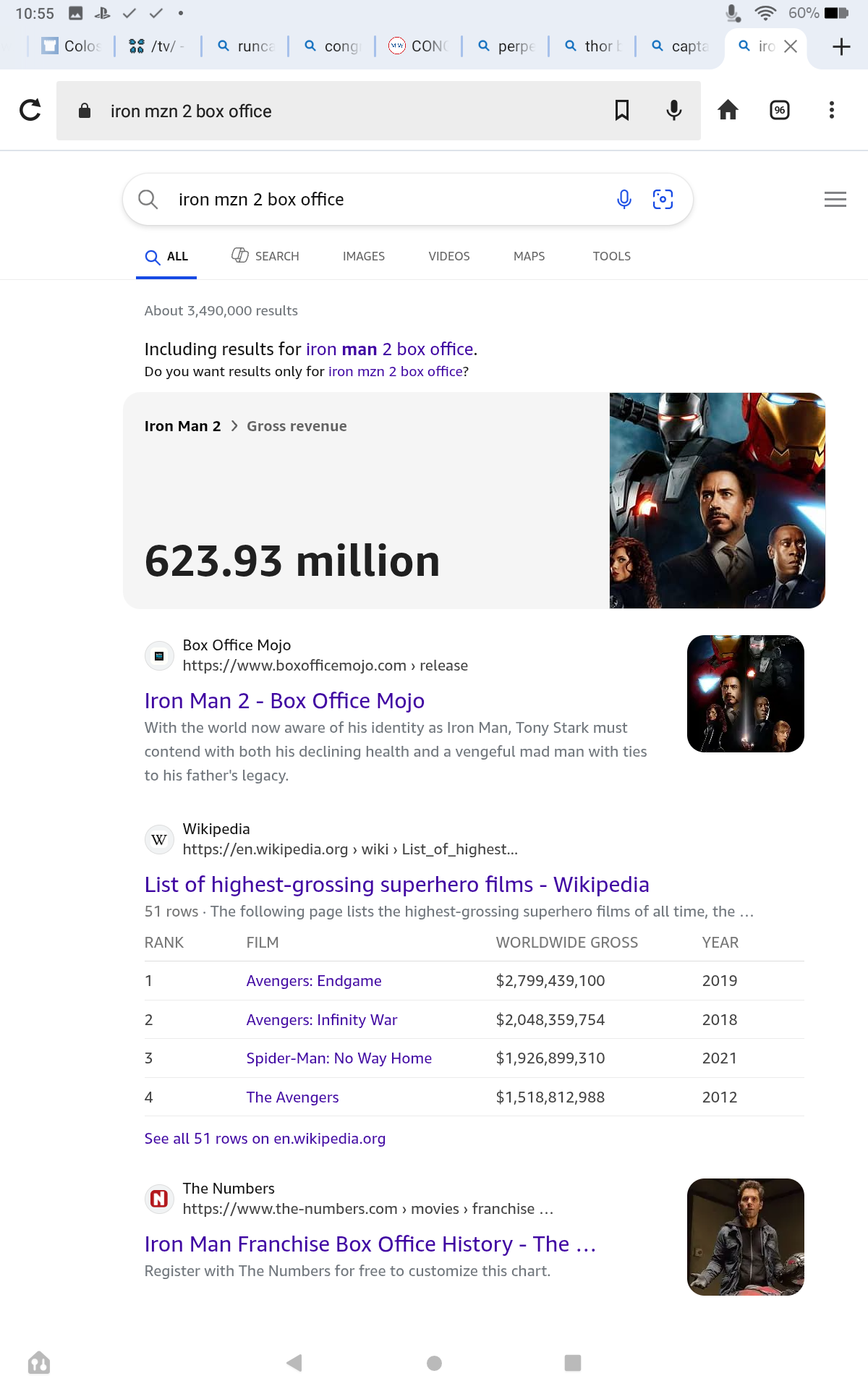The width and height of the screenshot is (868, 1389).
Task: Click the search magnifier icon in search box
Action: 148,199
